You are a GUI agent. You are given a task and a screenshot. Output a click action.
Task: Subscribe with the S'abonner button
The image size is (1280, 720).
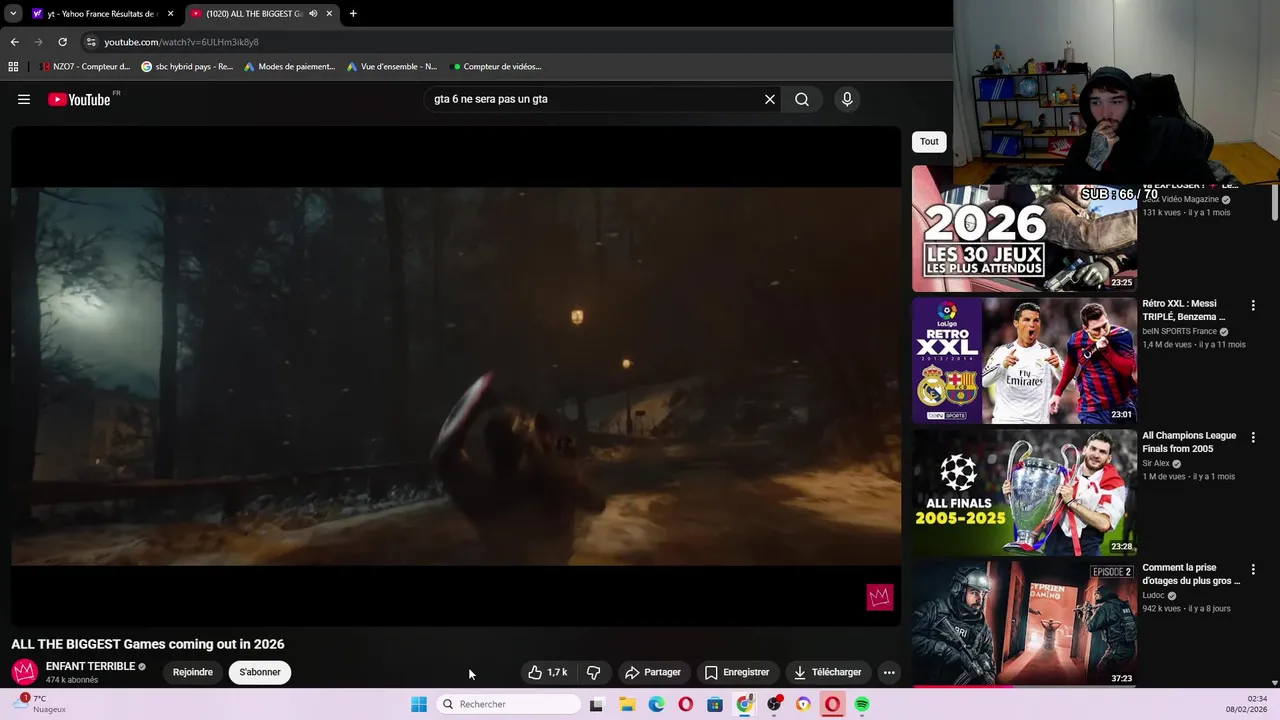pyautogui.click(x=260, y=672)
